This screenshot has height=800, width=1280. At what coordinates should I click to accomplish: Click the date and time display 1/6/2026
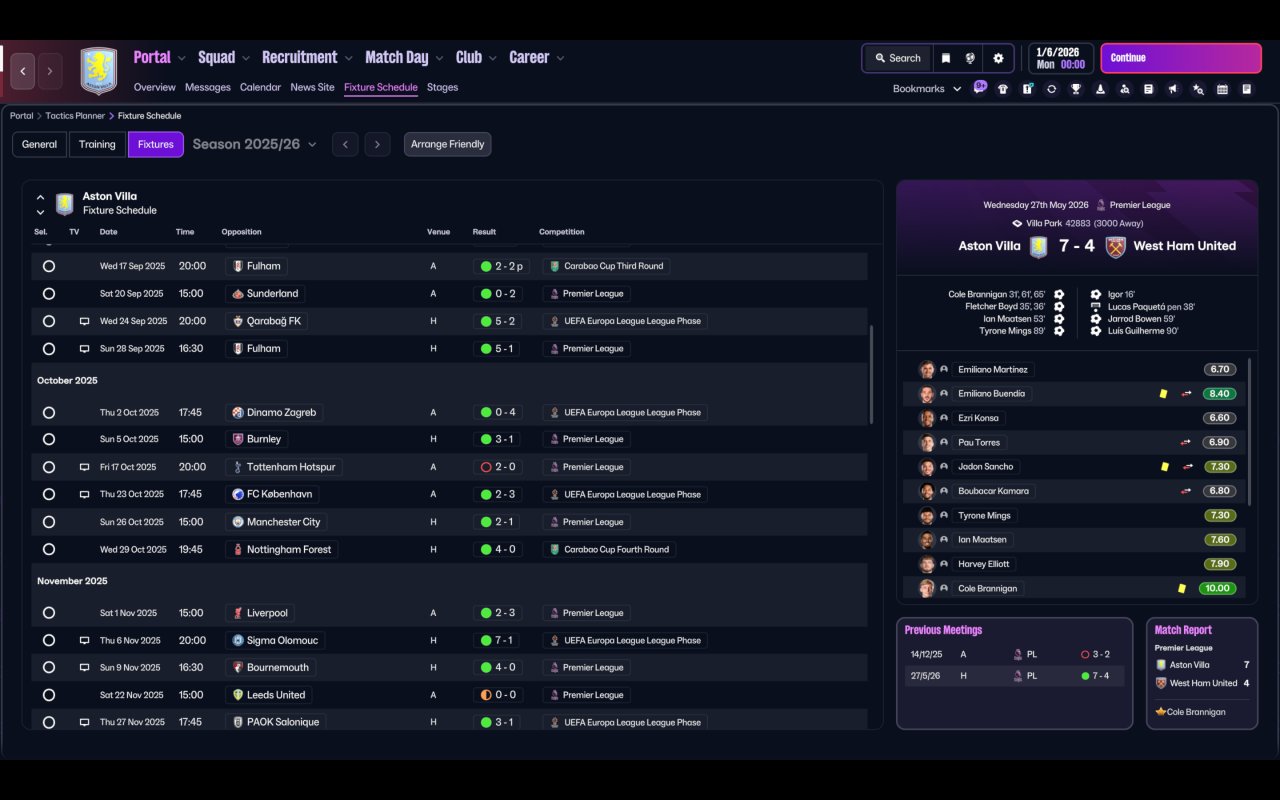(x=1061, y=58)
